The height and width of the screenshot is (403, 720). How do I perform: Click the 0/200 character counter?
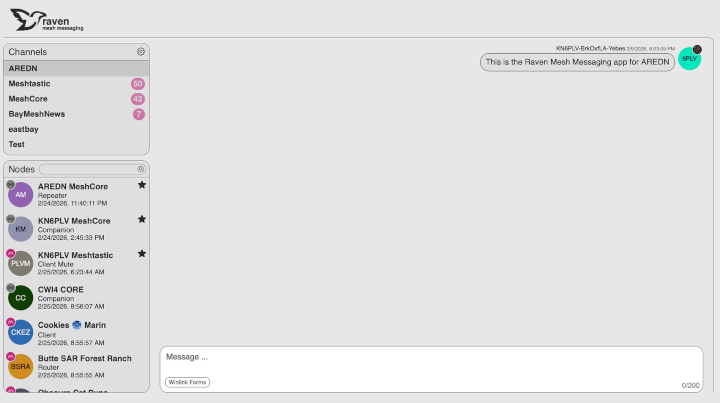(690, 386)
